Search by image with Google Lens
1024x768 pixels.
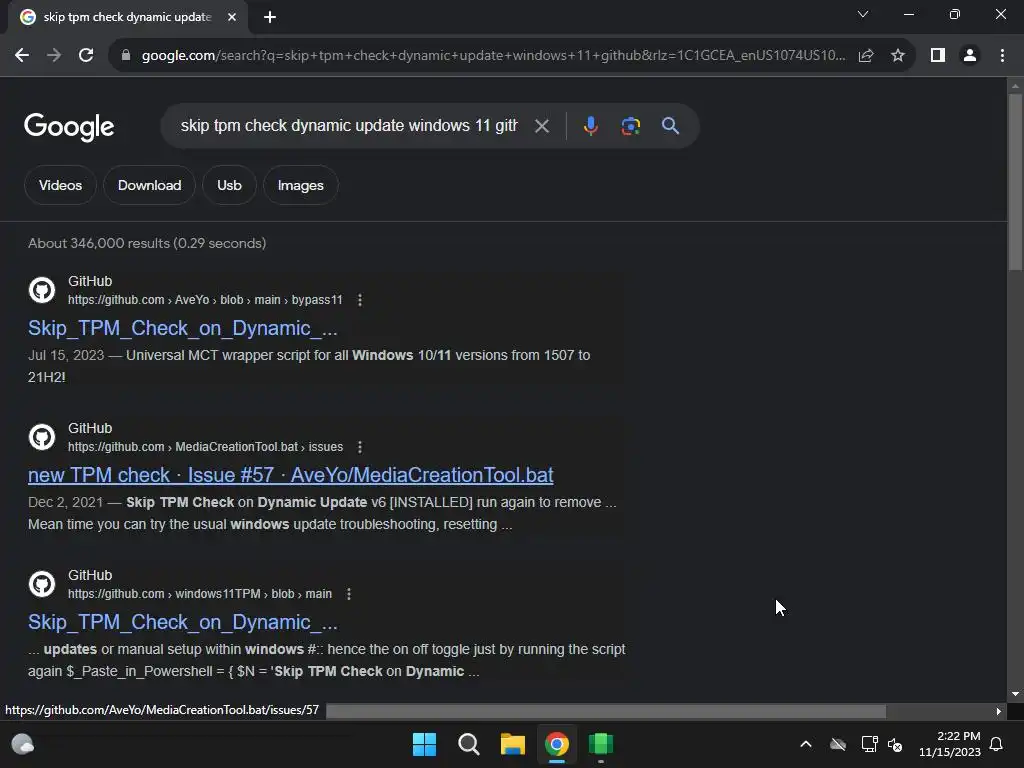coord(630,126)
